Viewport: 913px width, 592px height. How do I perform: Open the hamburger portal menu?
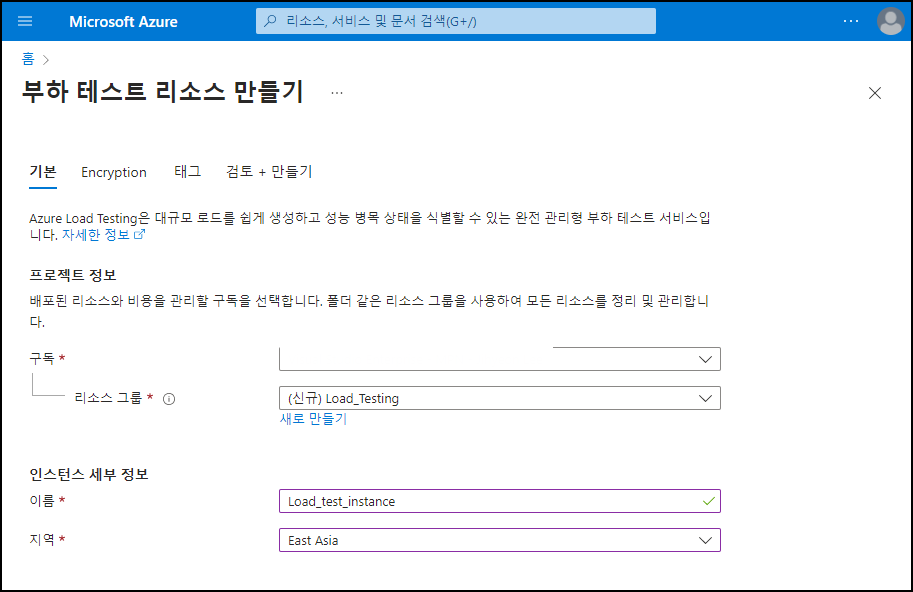[x=25, y=22]
